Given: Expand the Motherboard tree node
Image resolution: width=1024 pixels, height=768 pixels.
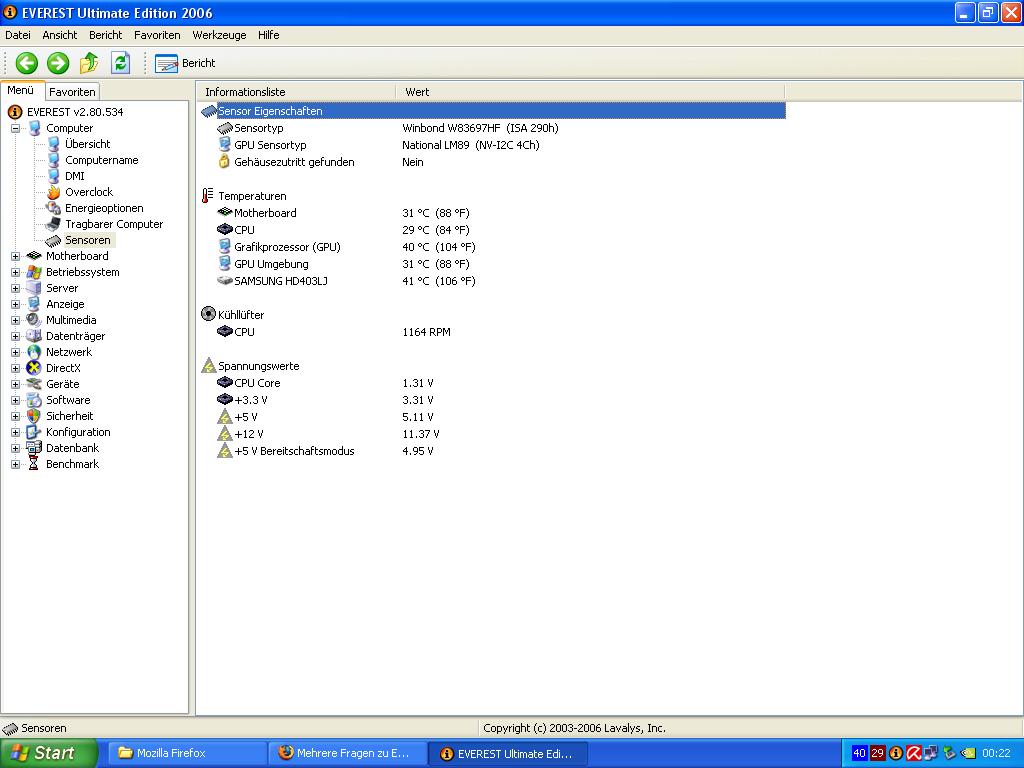Looking at the screenshot, I should tap(16, 257).
